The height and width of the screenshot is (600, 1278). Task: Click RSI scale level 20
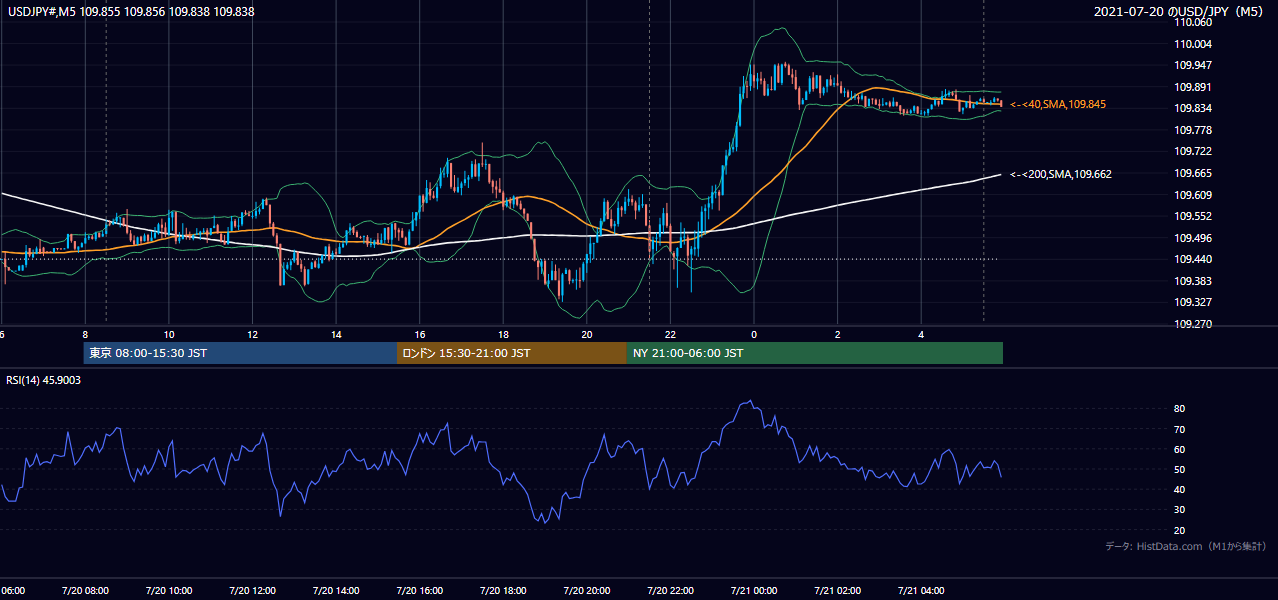1180,530
